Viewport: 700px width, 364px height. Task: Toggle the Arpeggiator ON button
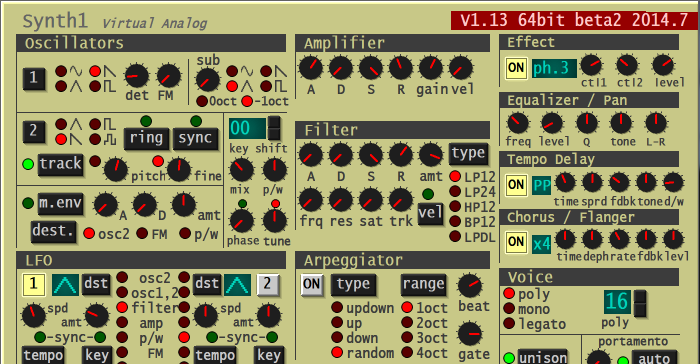click(x=312, y=284)
